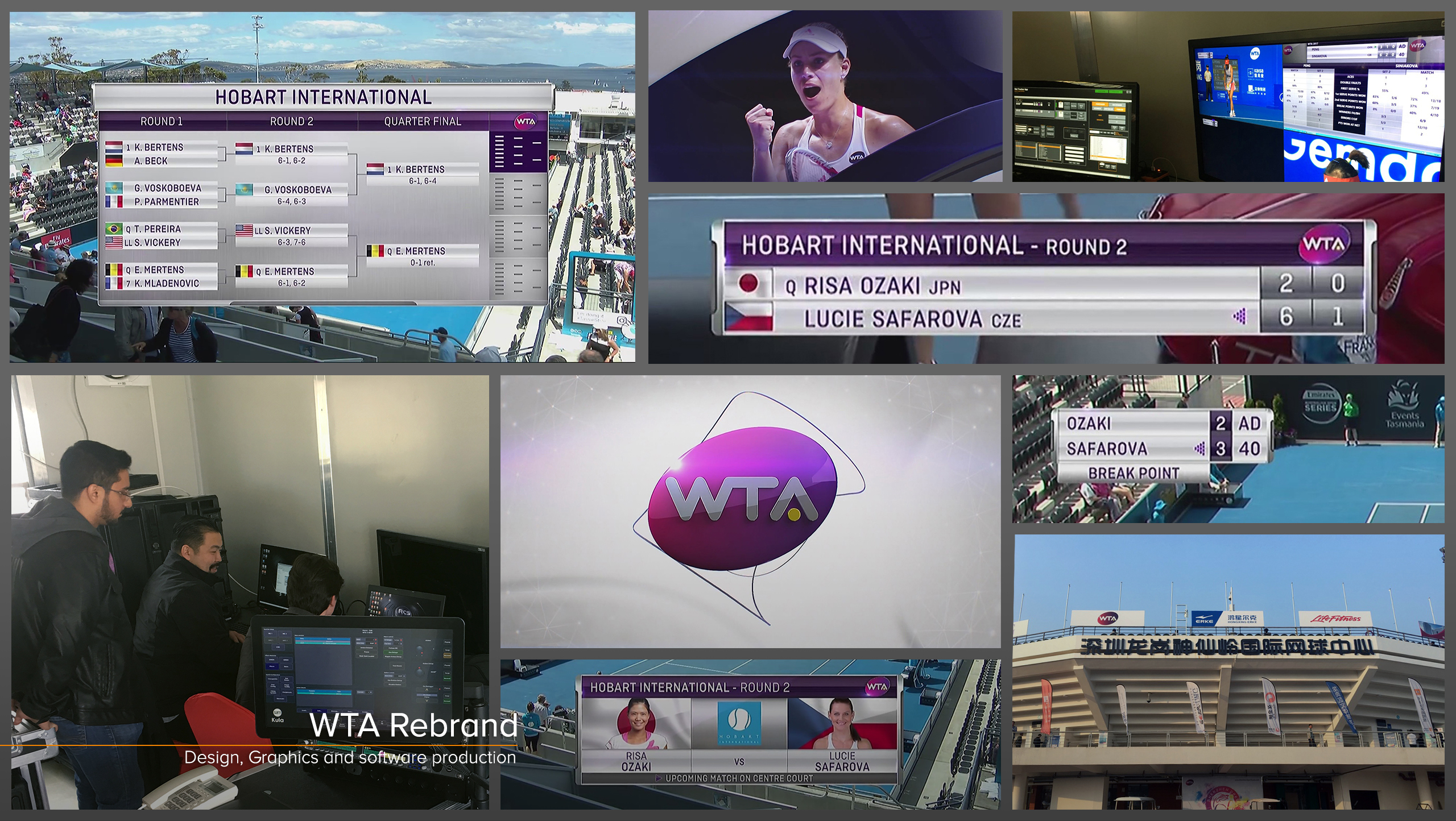Click the WTA logo in the draw bracket header

[x=526, y=121]
